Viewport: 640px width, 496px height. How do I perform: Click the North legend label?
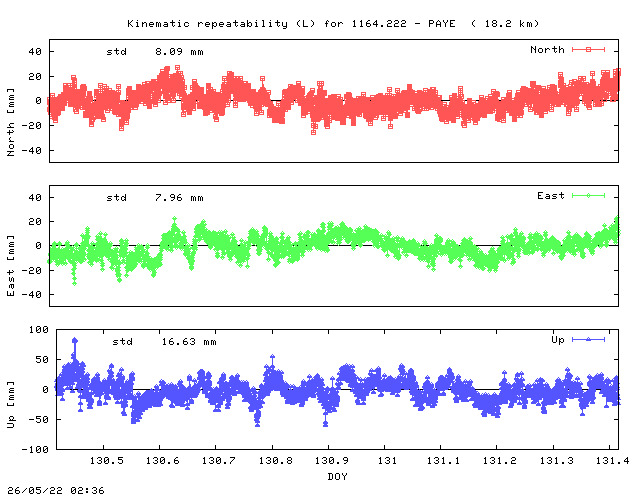[x=547, y=50]
